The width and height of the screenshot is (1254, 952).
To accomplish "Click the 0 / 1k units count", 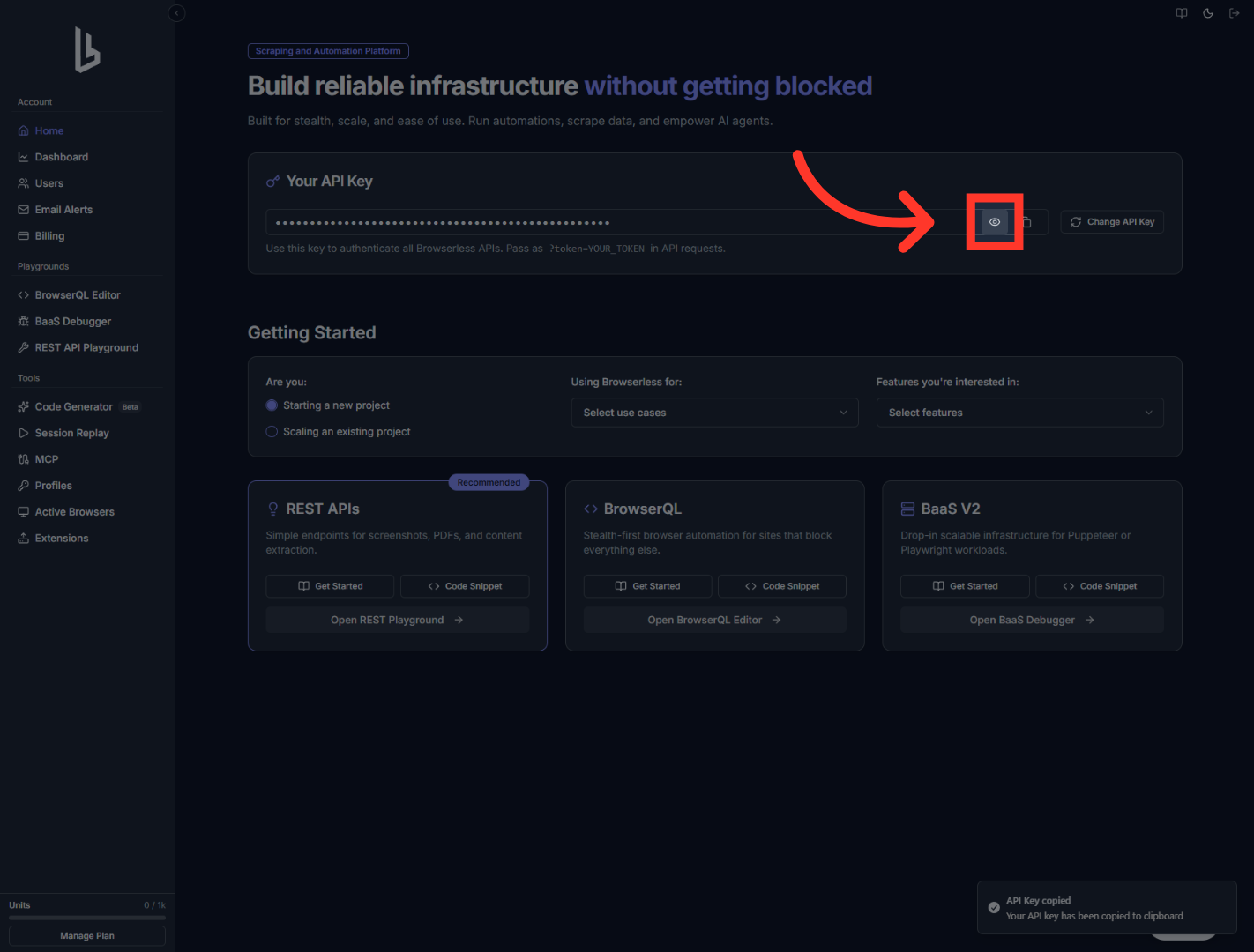I will coord(155,905).
